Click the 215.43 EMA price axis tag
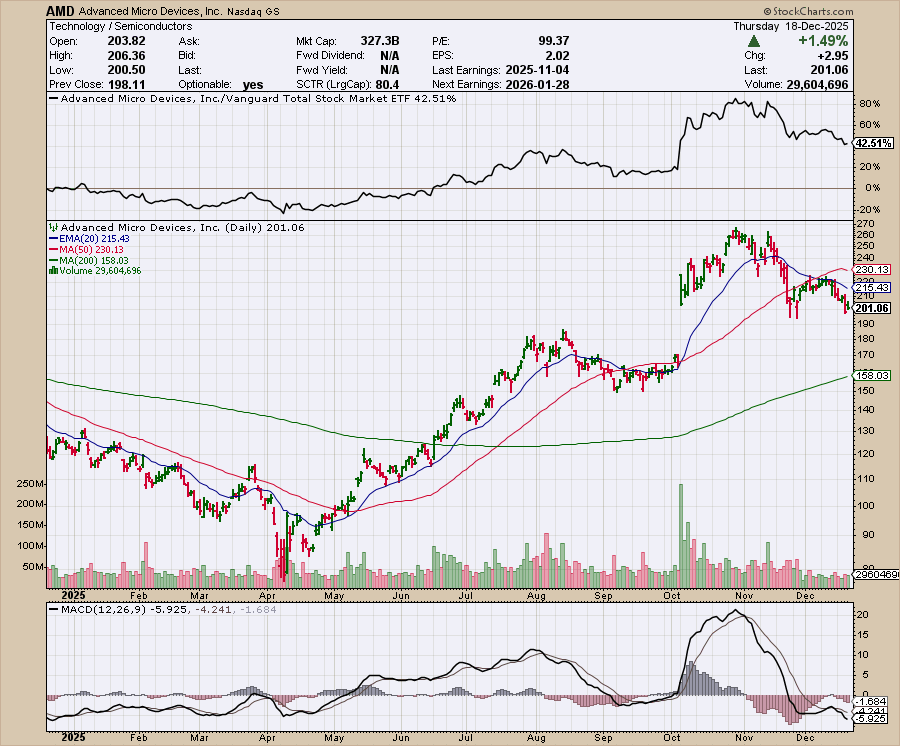The image size is (900, 746). [x=872, y=287]
